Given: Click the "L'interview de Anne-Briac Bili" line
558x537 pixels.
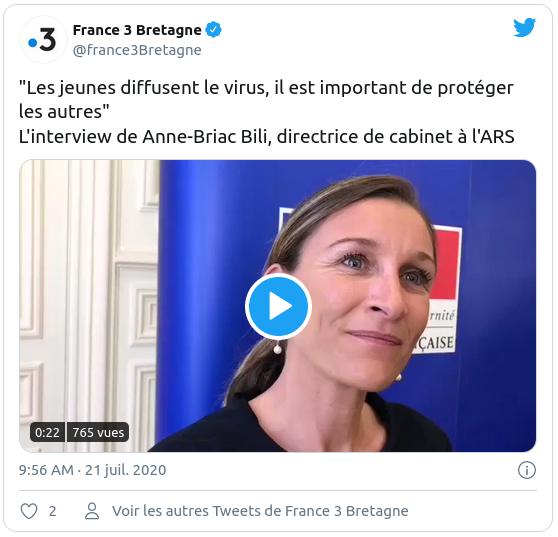Looking at the screenshot, I should click(x=267, y=137).
